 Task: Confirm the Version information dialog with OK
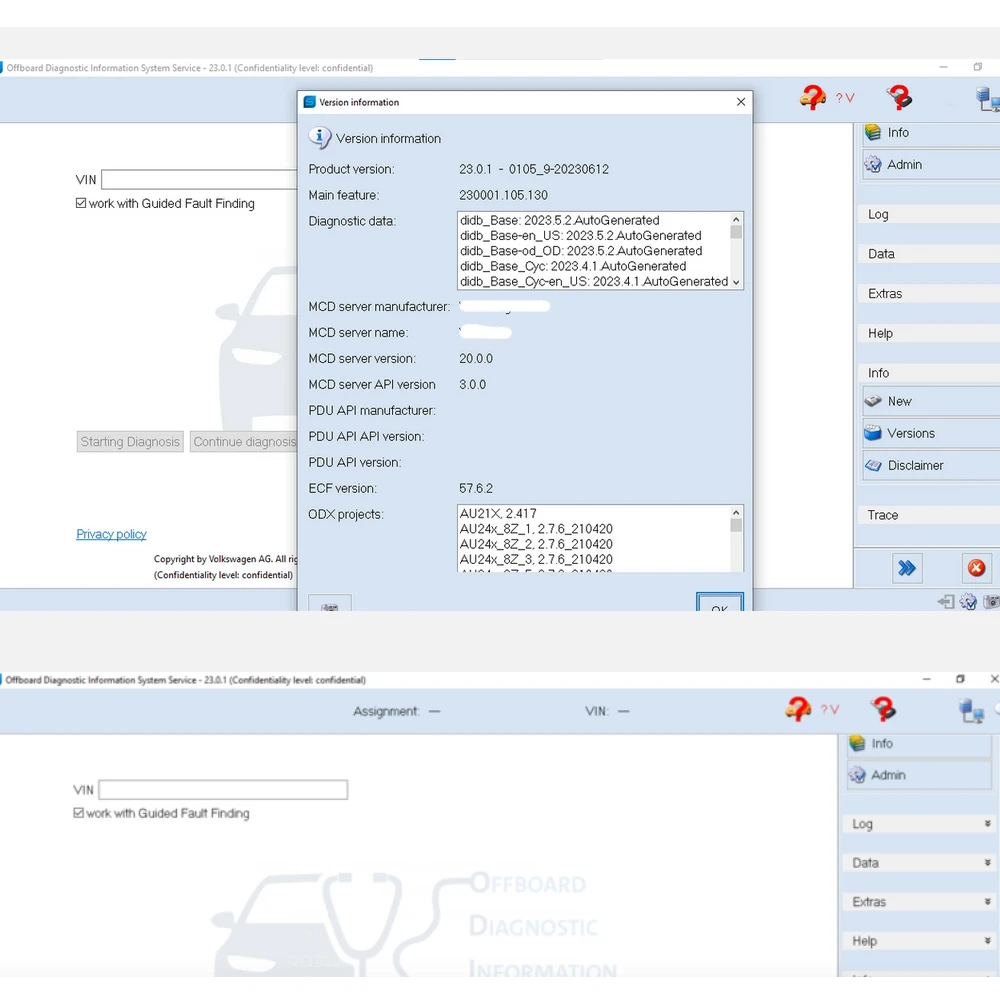click(x=719, y=603)
